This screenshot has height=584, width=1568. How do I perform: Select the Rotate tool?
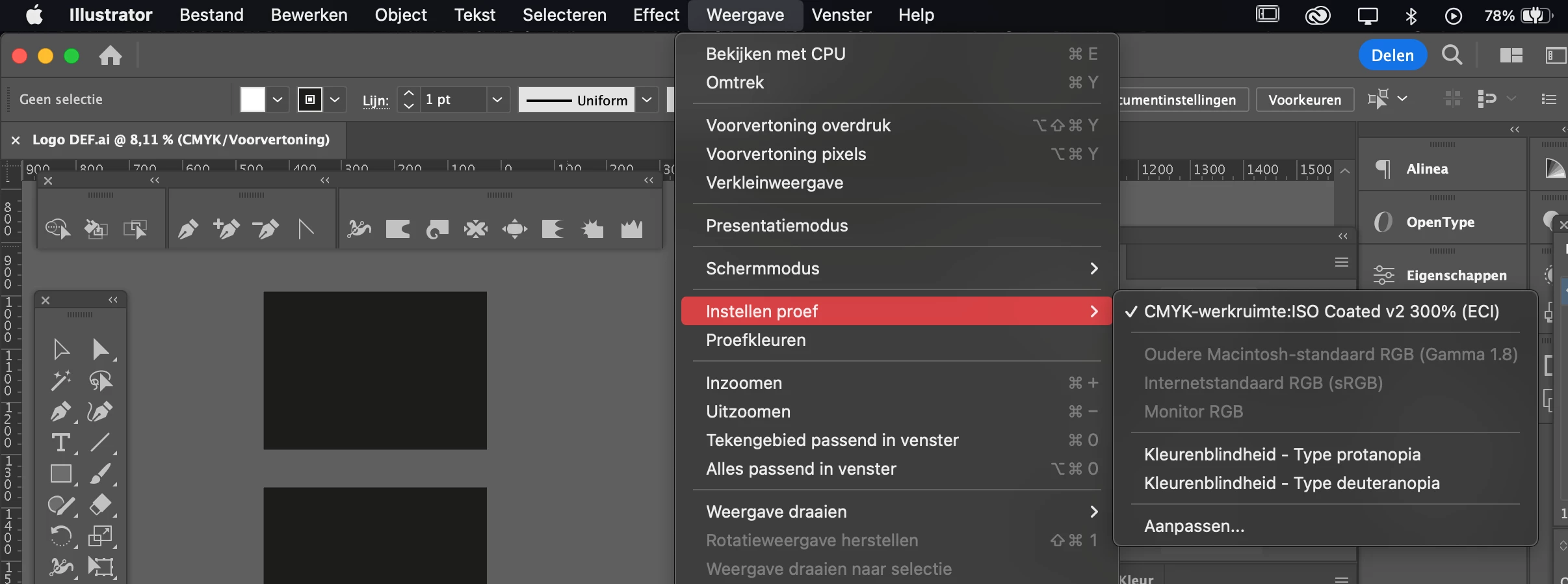61,536
